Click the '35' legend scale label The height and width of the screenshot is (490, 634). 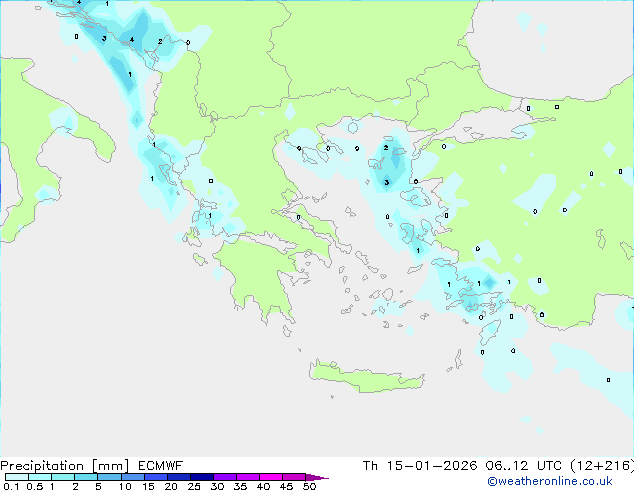click(240, 486)
